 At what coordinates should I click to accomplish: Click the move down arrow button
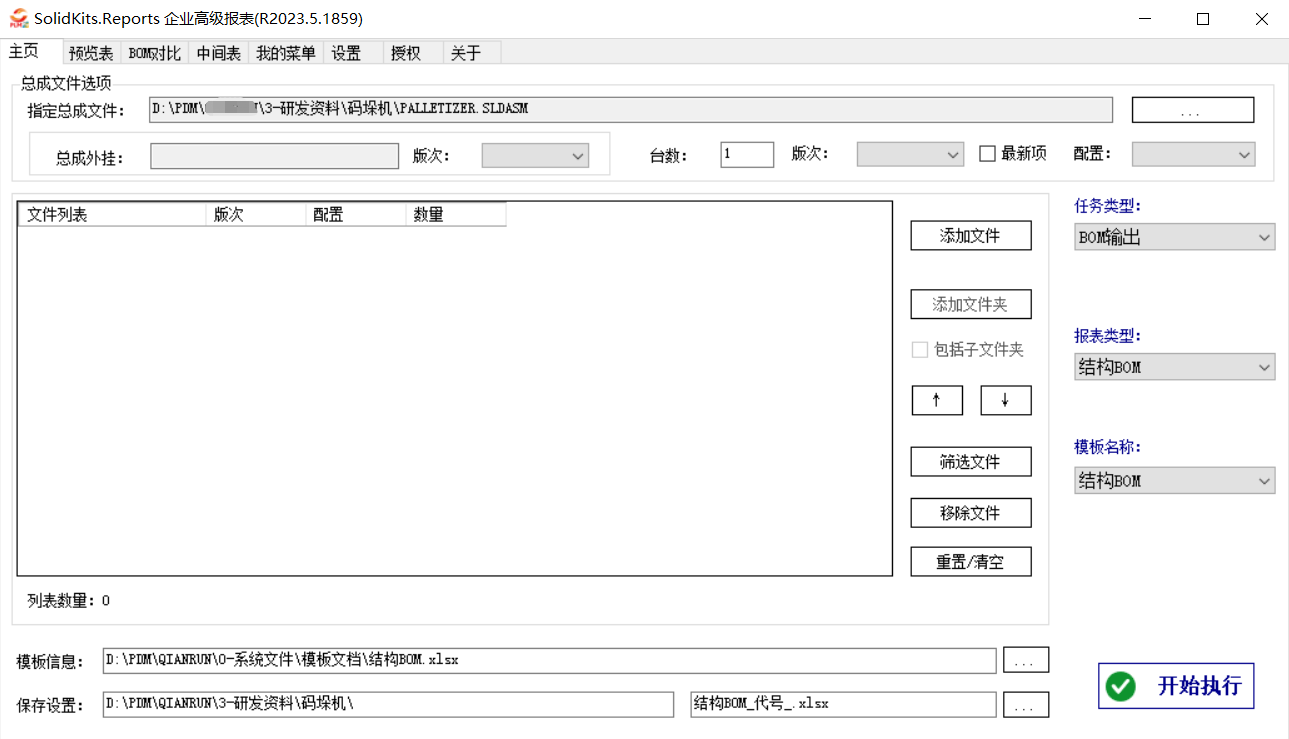[x=1005, y=400]
